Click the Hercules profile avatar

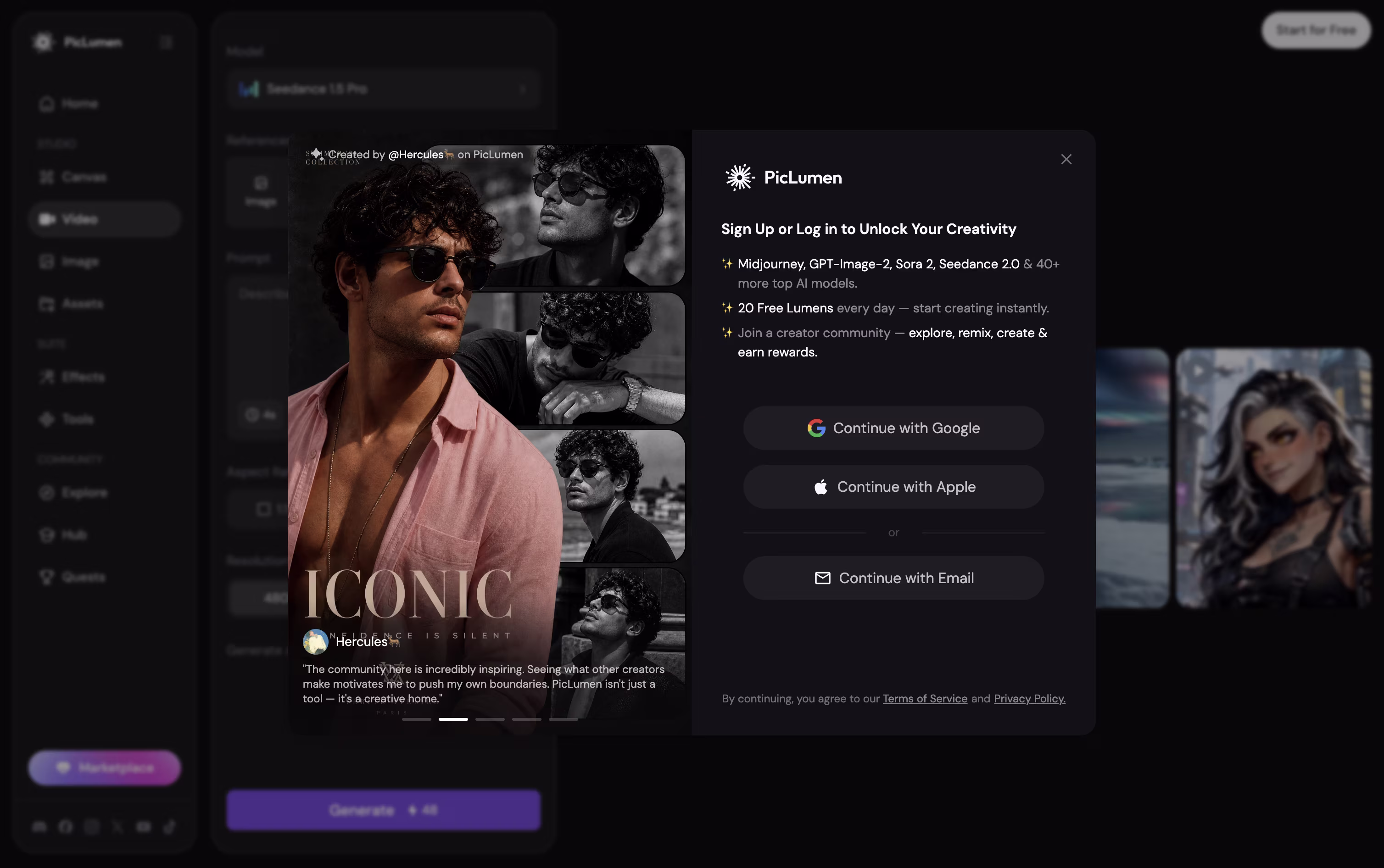point(315,642)
